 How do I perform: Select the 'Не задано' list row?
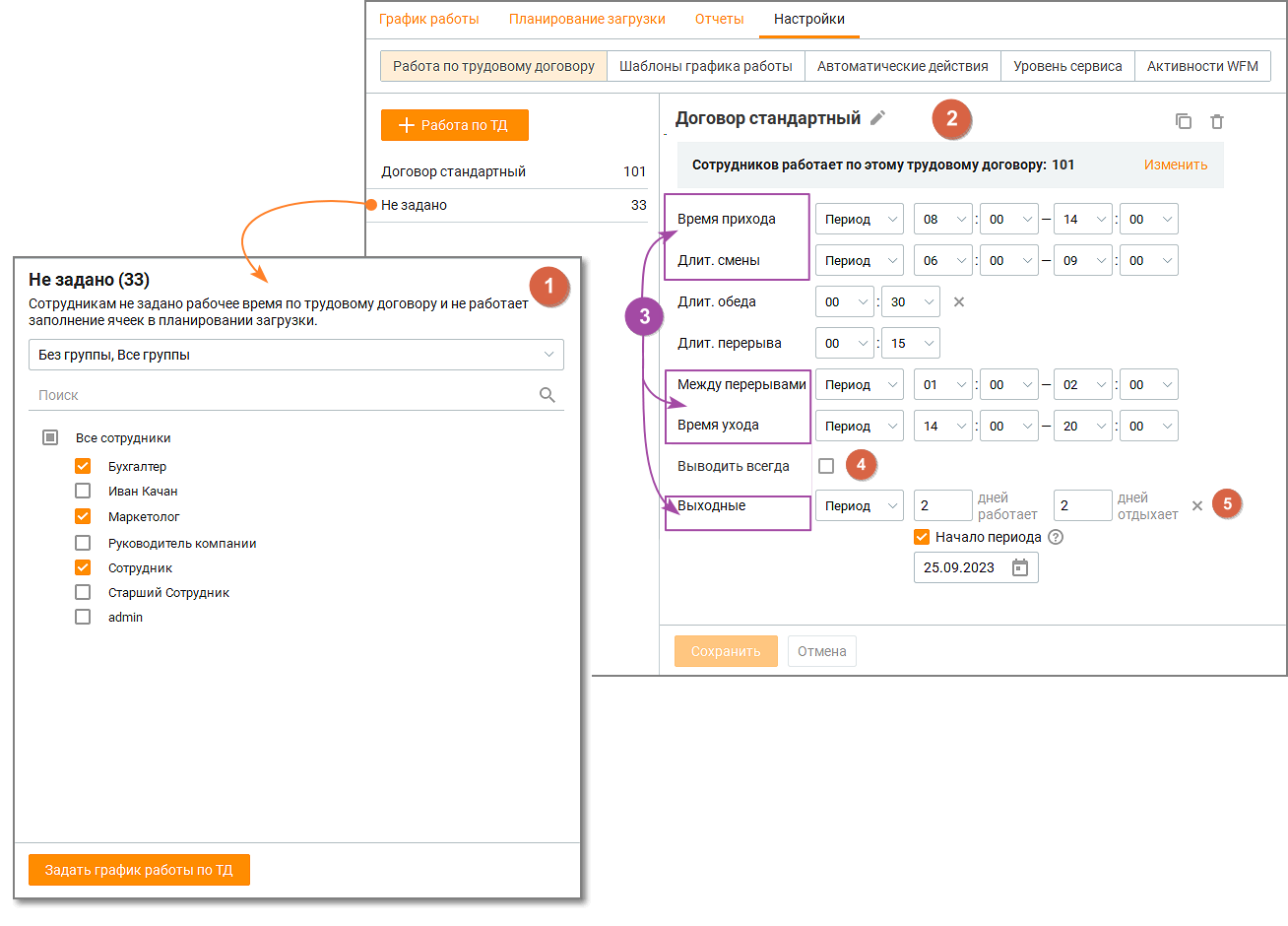pos(513,205)
